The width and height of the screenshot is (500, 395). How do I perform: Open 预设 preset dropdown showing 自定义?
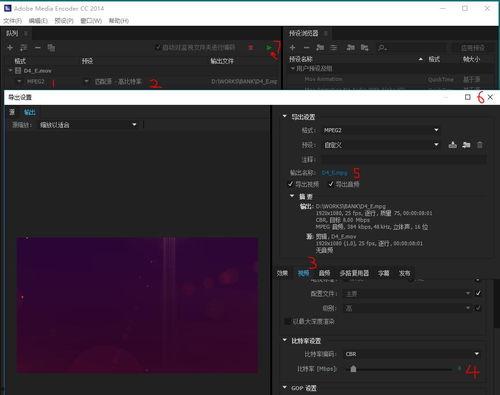[x=380, y=145]
